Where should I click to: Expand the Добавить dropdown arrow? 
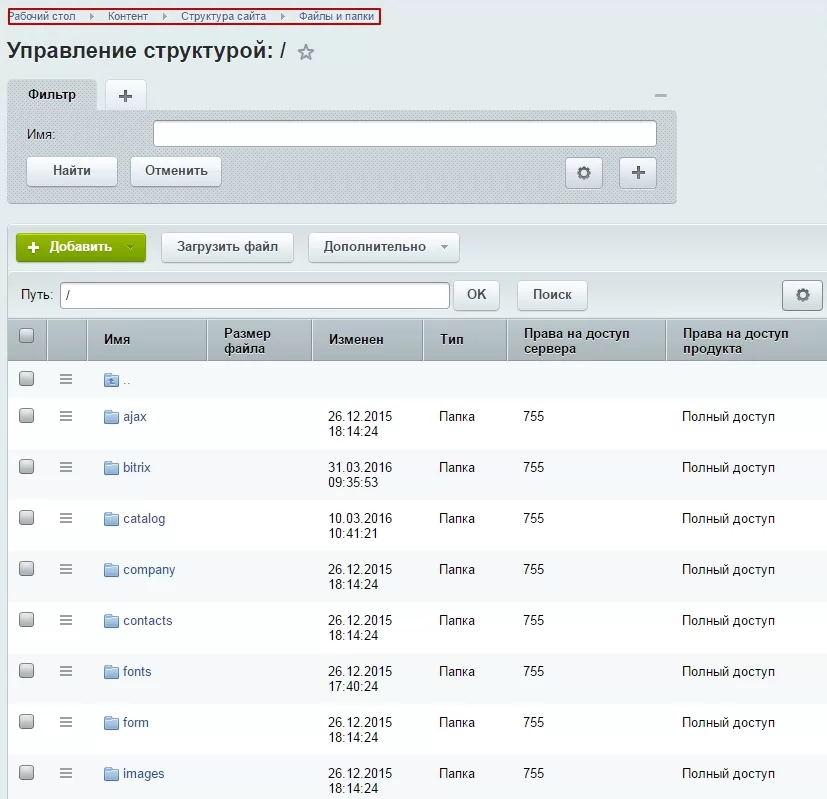click(x=131, y=247)
